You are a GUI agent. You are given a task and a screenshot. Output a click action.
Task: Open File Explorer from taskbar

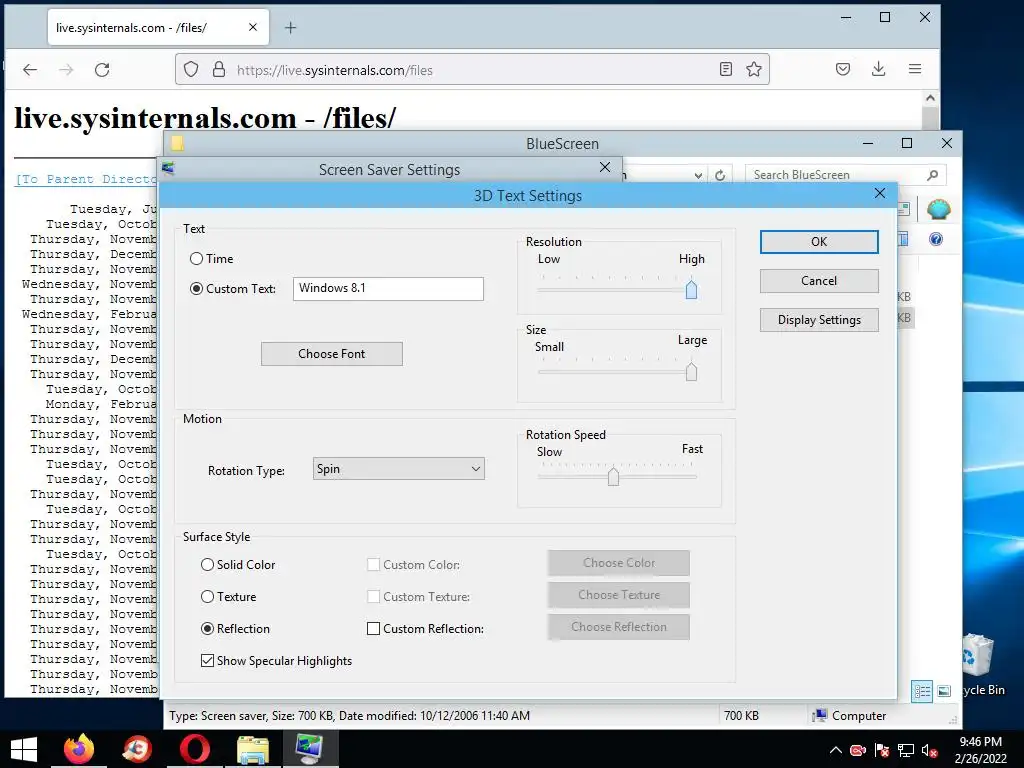253,748
